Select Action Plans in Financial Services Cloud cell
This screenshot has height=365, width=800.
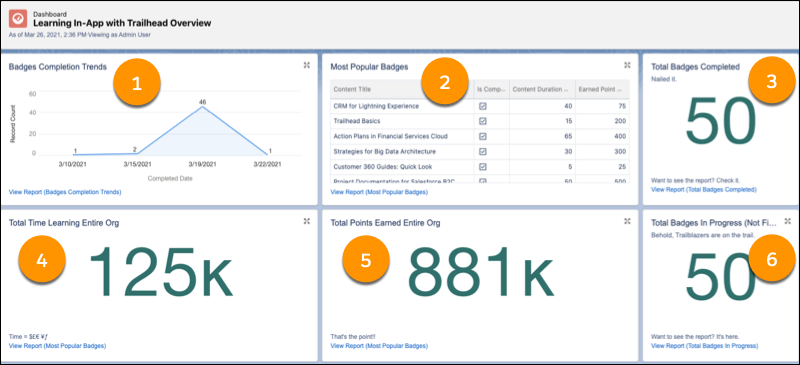coord(402,136)
